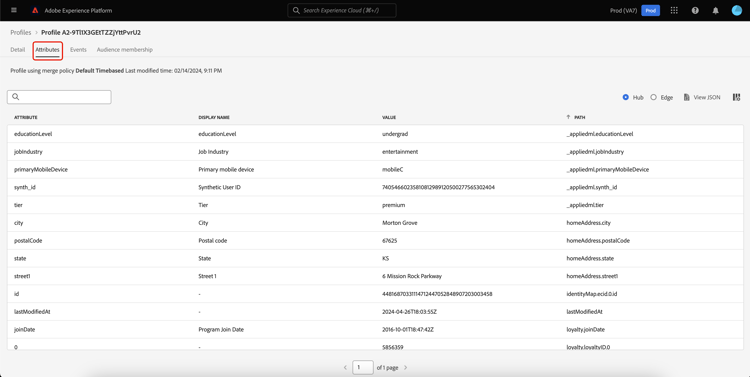Click the 'Default Timebased' merge policy text

pos(99,71)
